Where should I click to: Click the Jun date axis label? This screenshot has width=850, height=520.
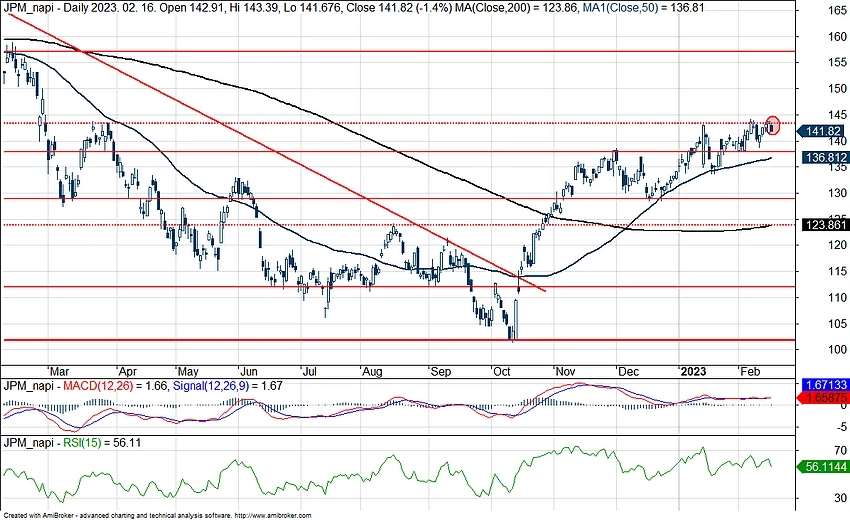click(x=248, y=371)
